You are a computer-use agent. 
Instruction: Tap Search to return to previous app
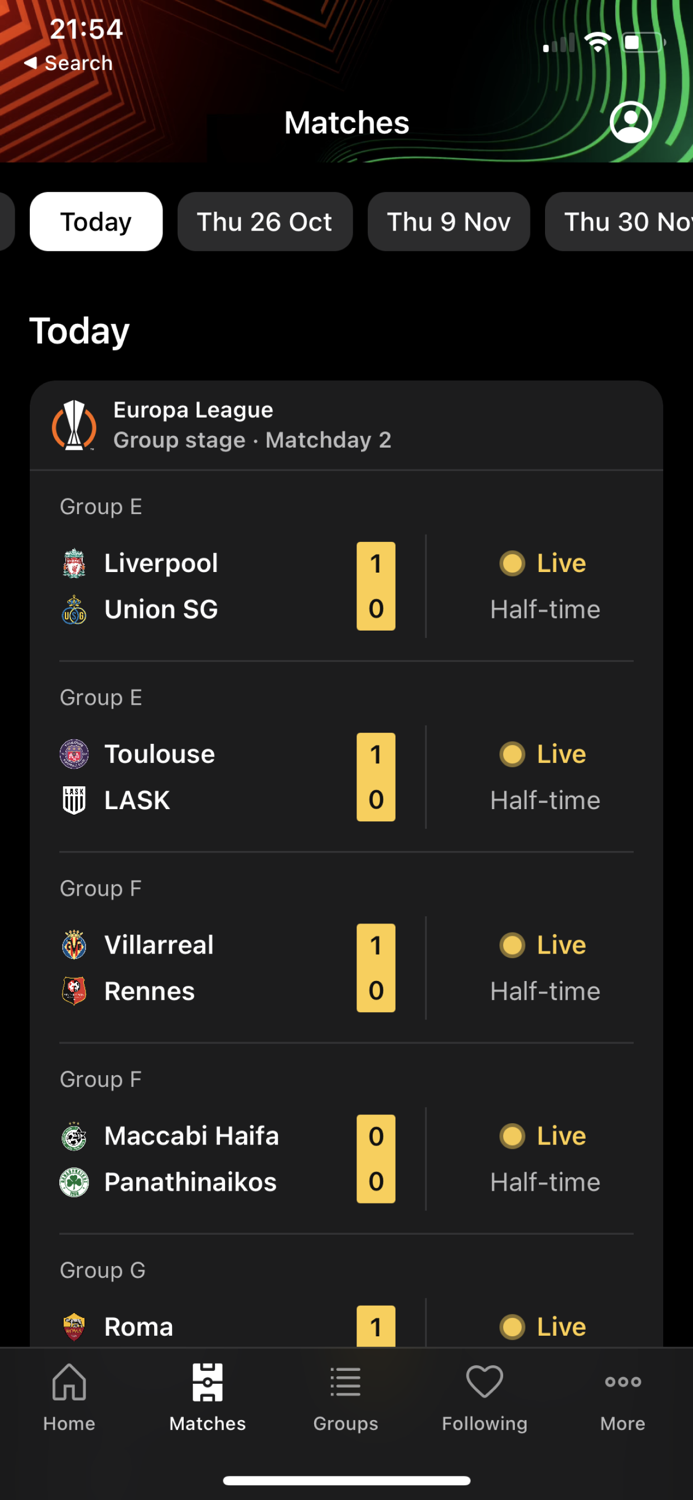(68, 62)
